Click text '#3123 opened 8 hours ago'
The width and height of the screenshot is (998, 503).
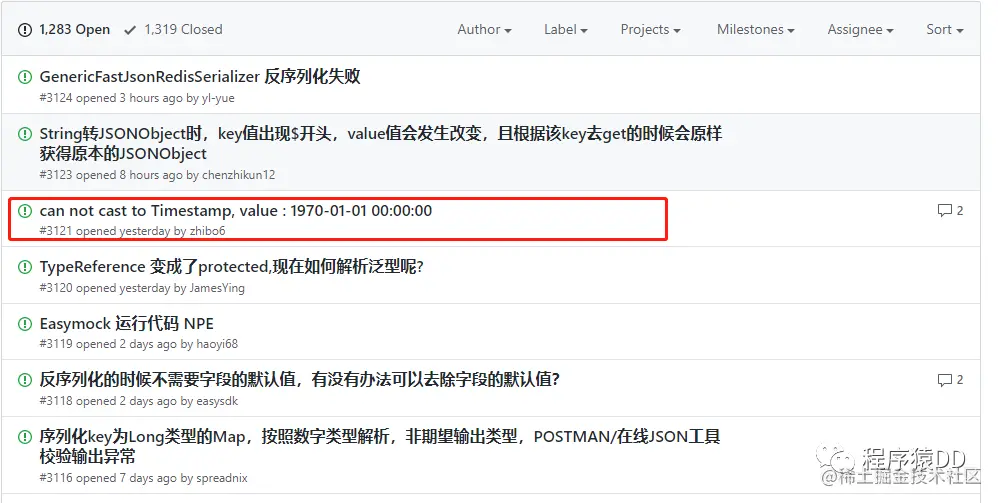click(x=111, y=175)
